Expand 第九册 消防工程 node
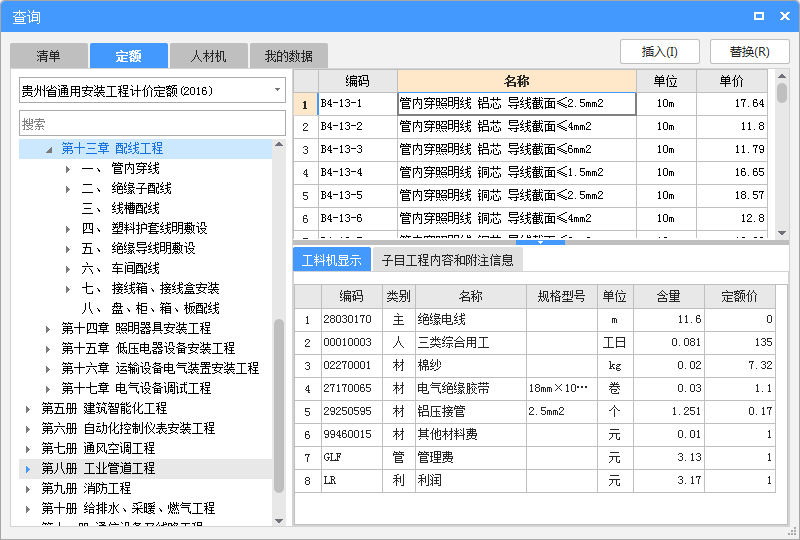 (x=28, y=489)
